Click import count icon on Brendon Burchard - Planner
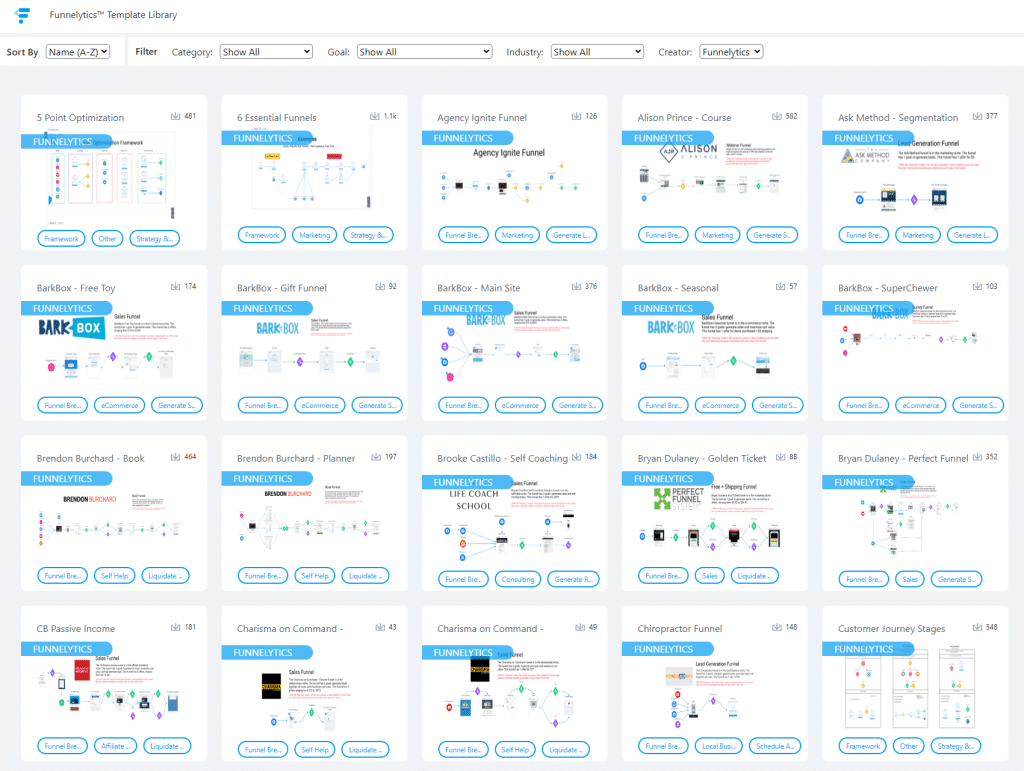Screen dimensions: 1024x771 click(x=376, y=457)
